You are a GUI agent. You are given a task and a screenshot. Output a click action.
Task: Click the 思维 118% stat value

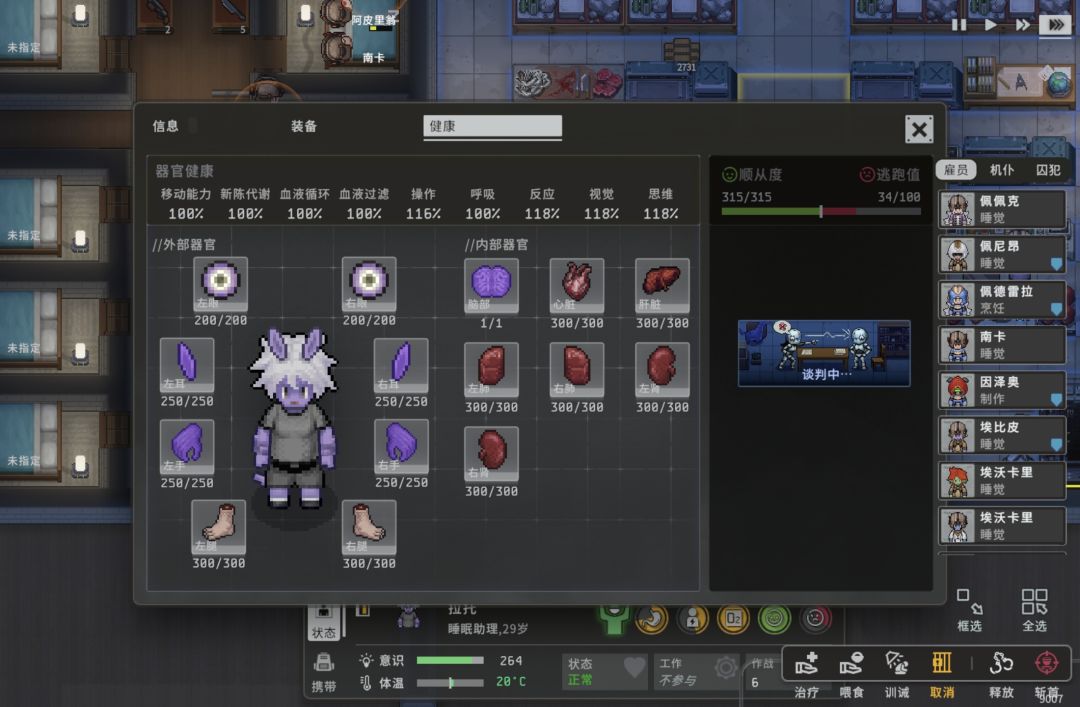(x=661, y=214)
